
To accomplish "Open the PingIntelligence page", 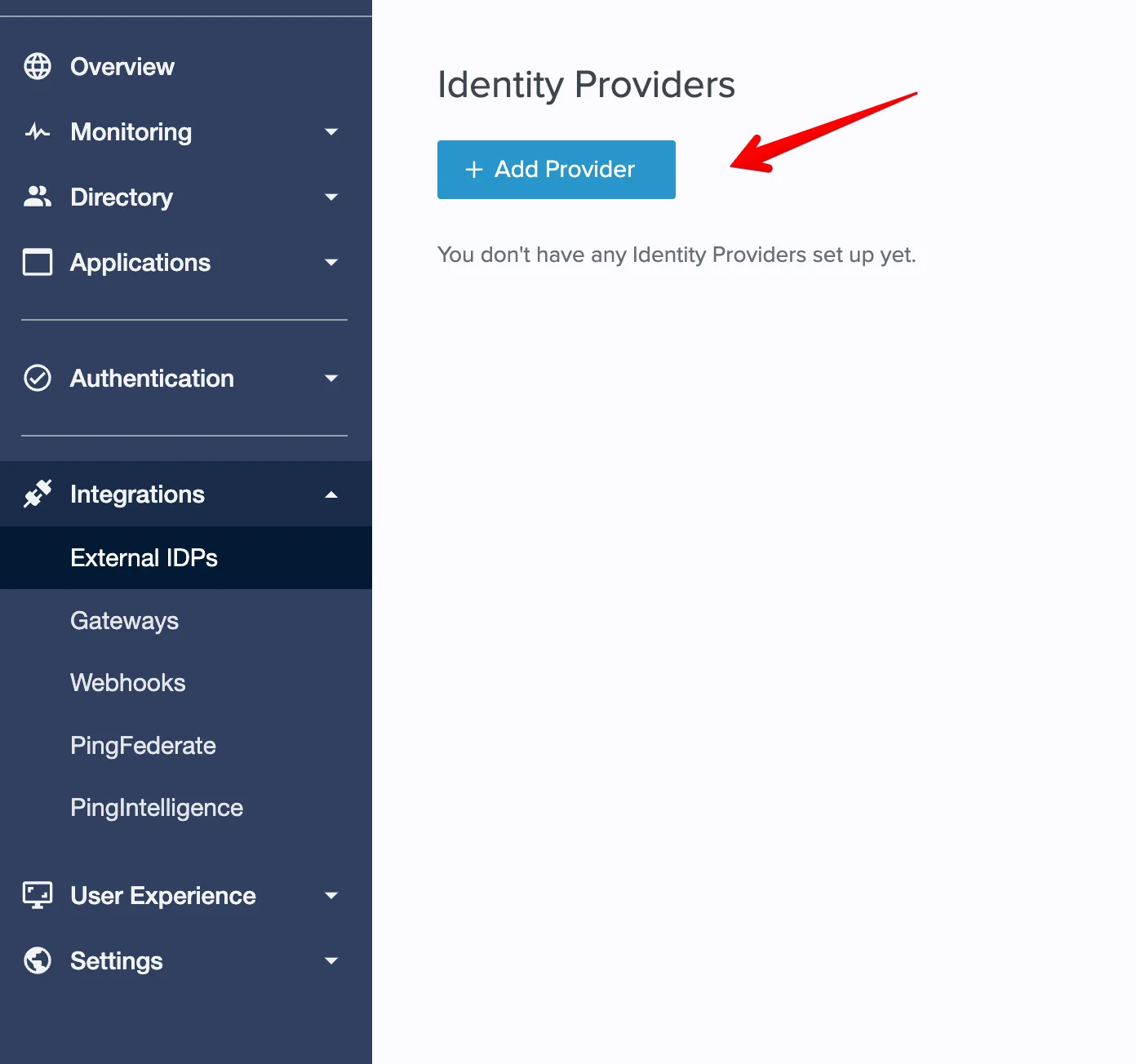I will [x=156, y=807].
